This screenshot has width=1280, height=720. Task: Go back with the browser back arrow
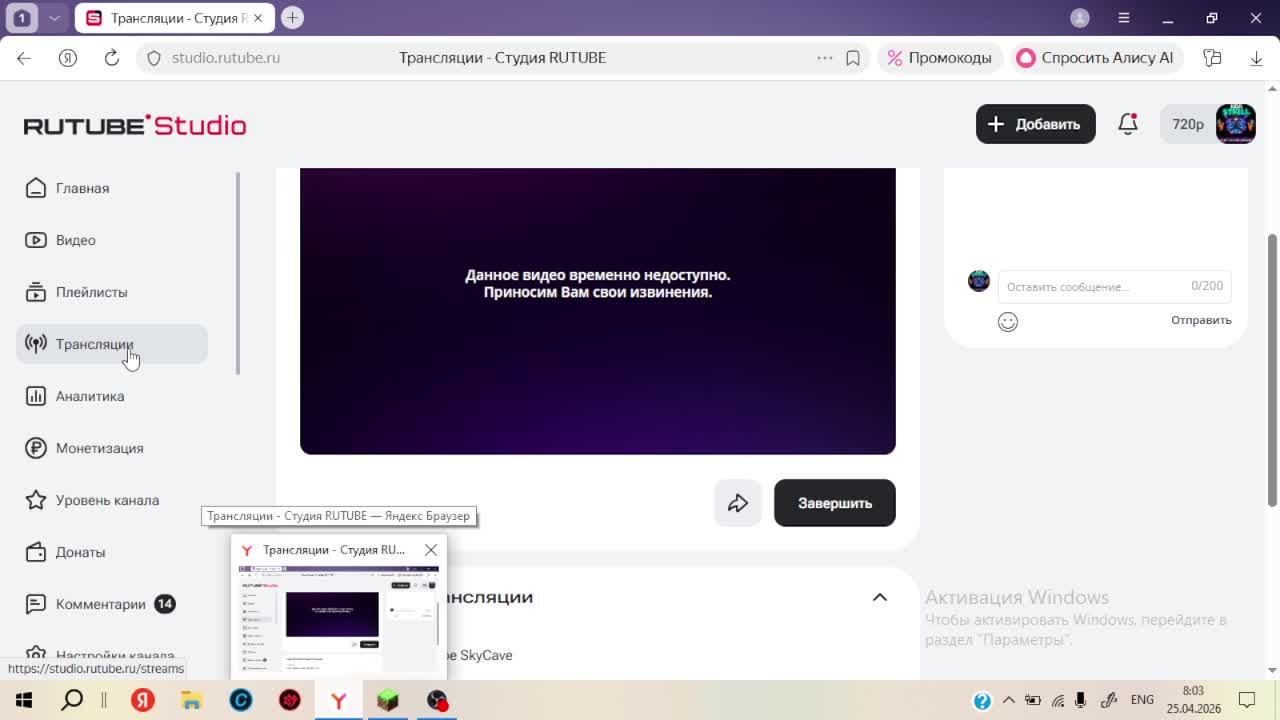[x=24, y=58]
